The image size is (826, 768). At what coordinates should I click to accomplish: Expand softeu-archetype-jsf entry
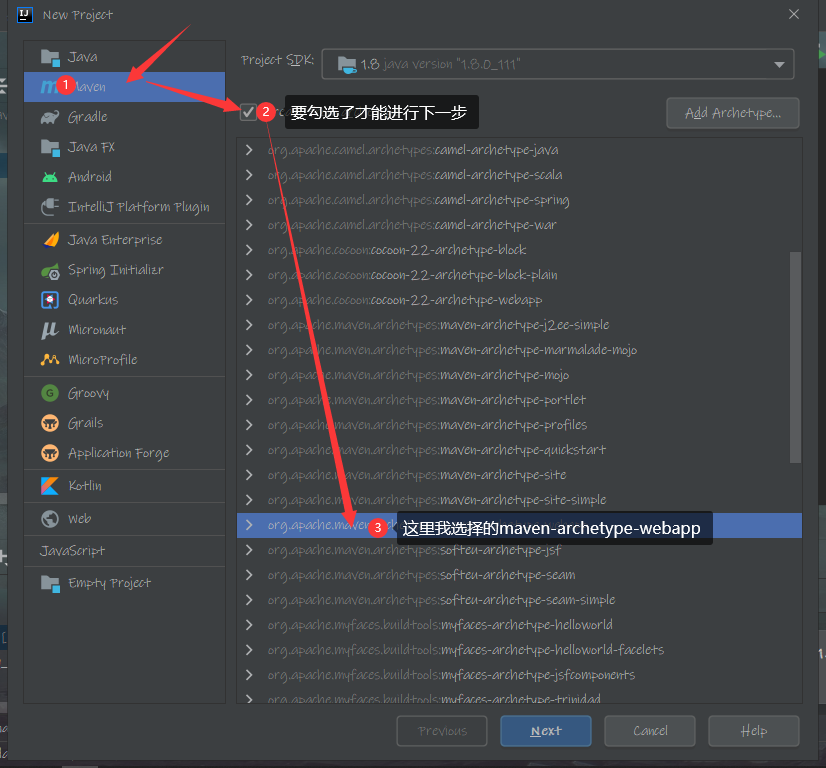pos(249,550)
